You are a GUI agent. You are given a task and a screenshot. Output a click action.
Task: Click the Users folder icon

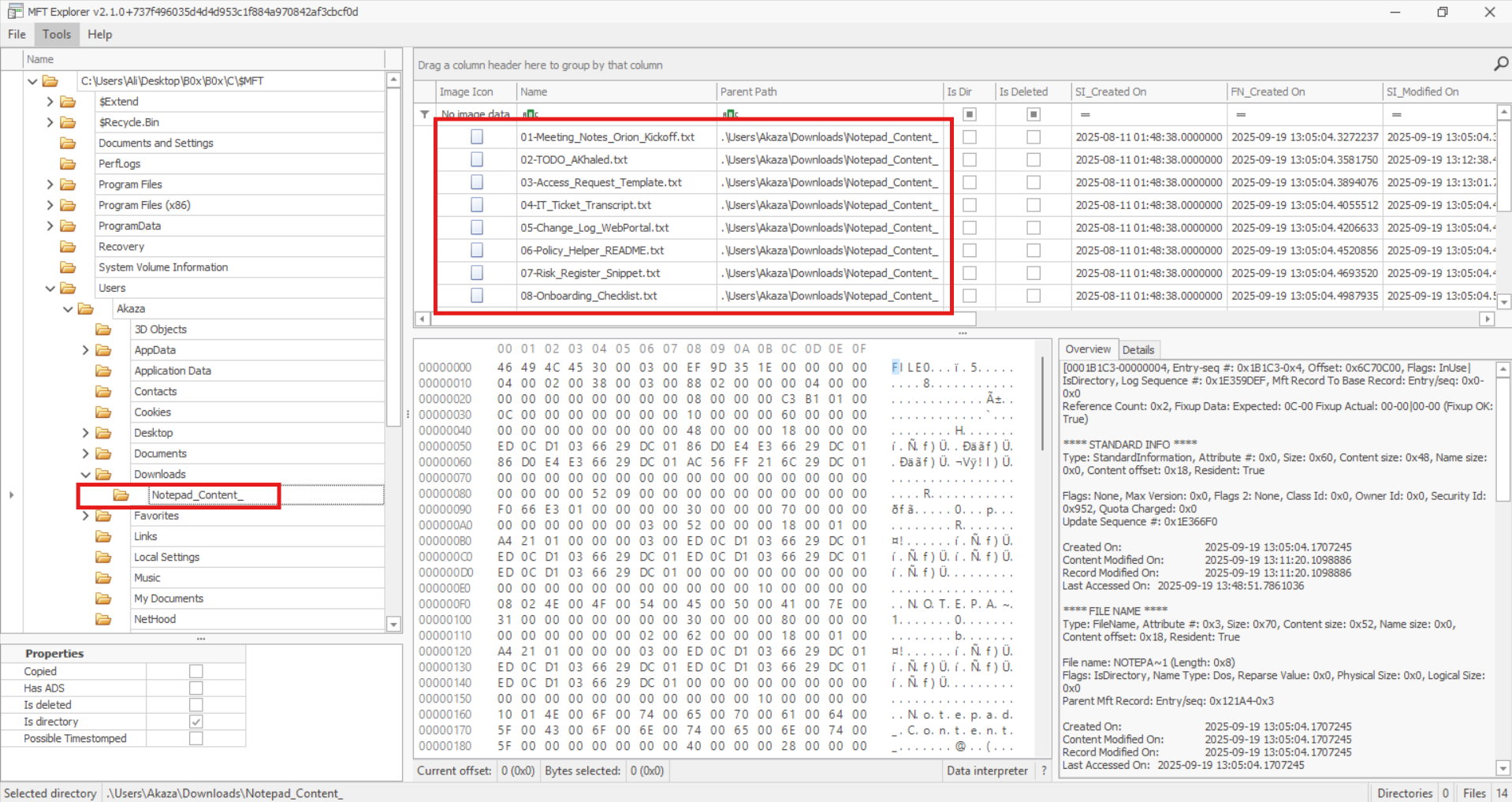pos(69,288)
